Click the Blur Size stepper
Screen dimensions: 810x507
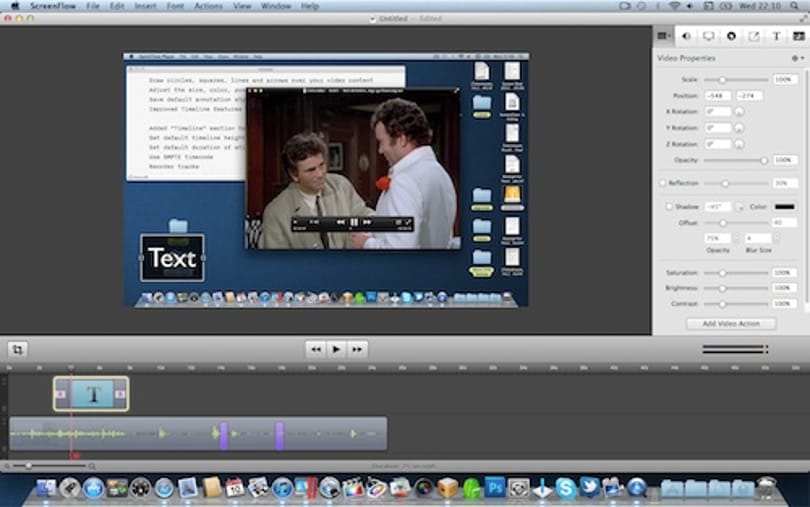click(776, 238)
